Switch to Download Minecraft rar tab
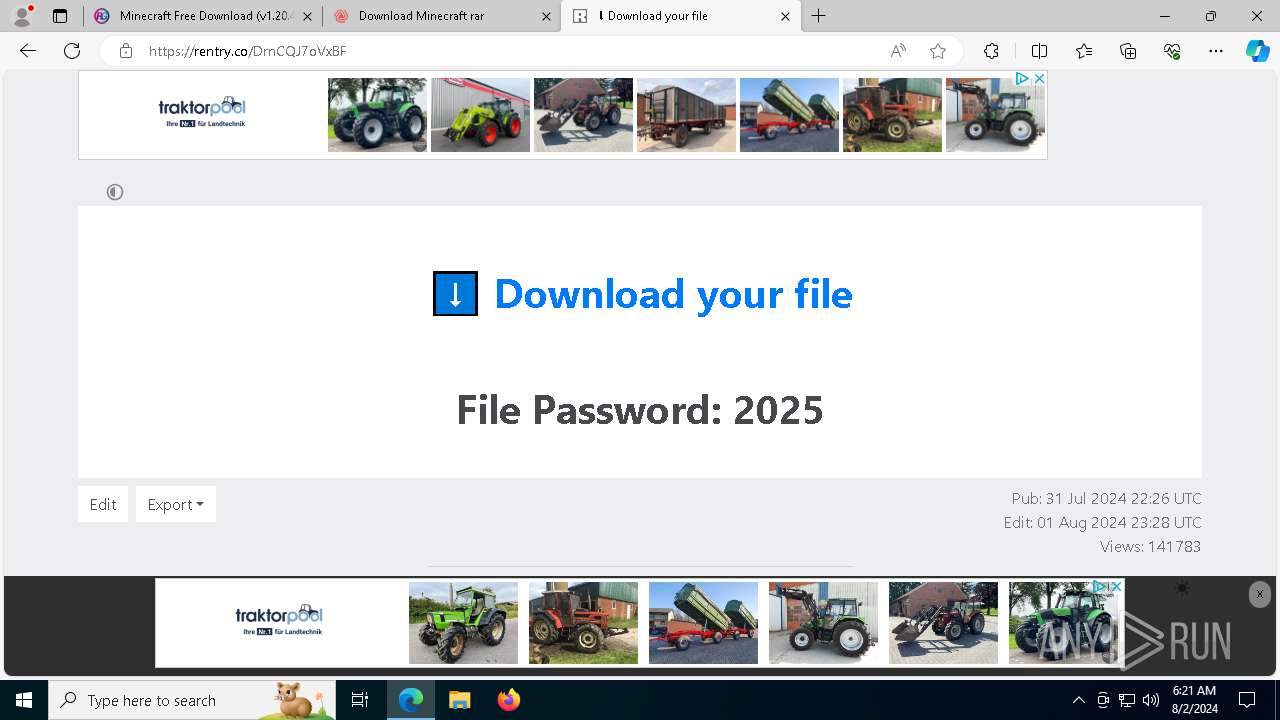The image size is (1280, 720). coord(441,16)
